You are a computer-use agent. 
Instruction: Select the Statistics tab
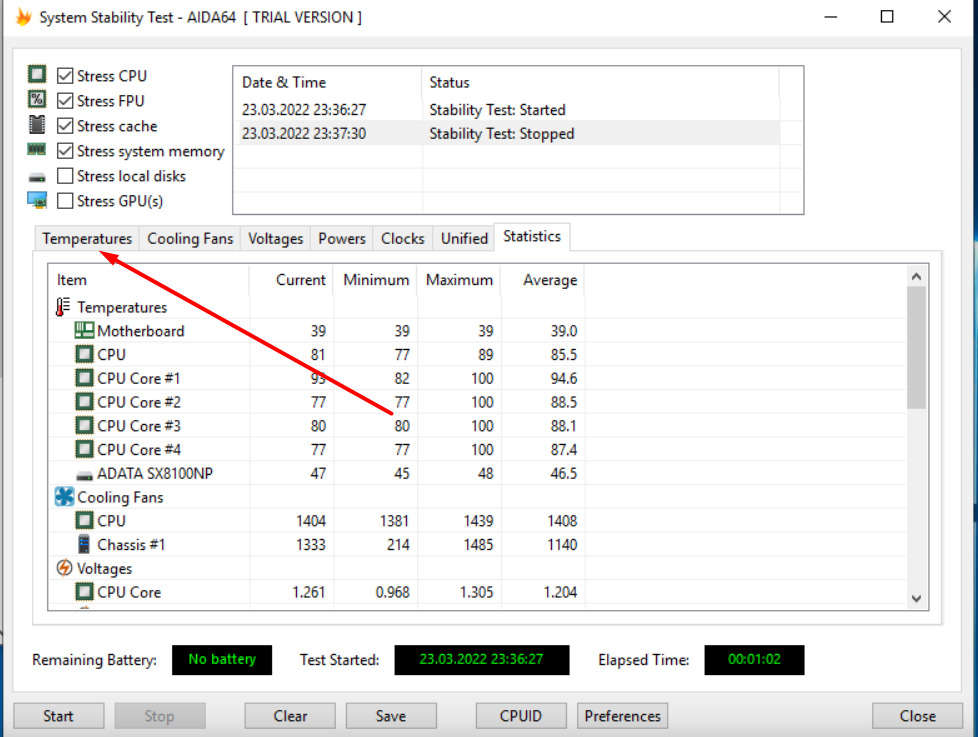(532, 236)
